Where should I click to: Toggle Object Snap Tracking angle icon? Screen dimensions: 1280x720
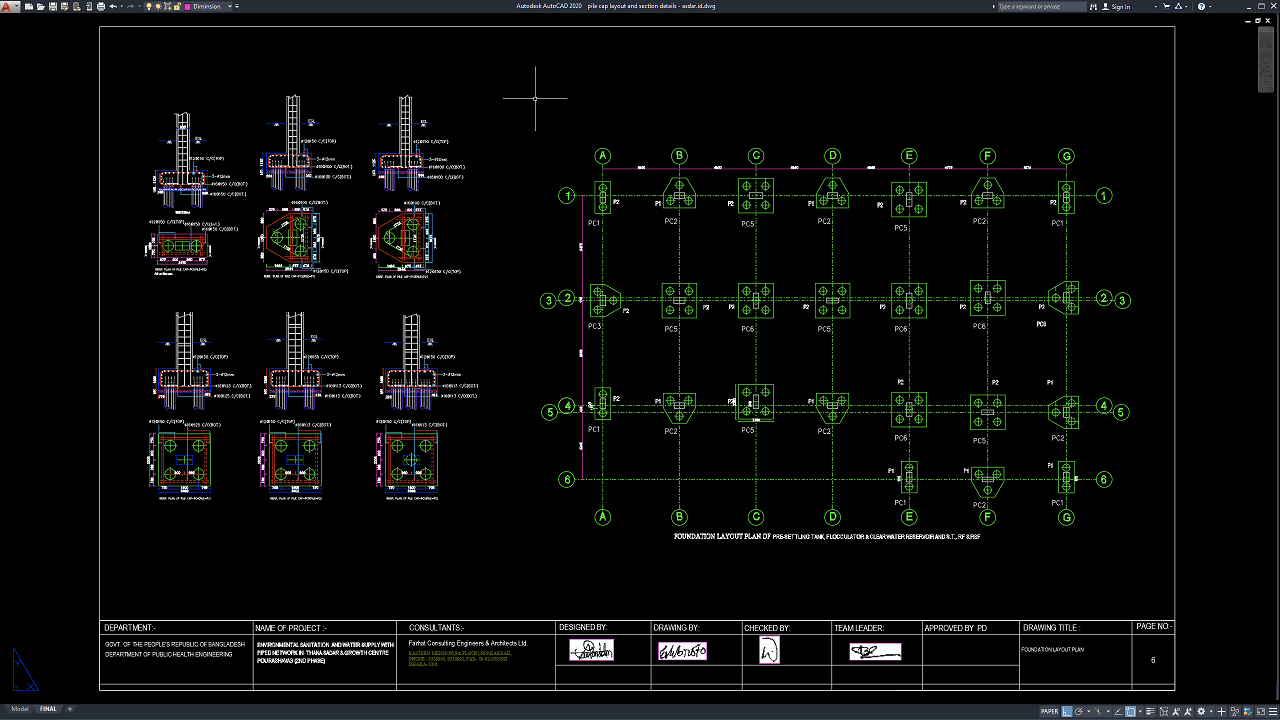(1118, 712)
